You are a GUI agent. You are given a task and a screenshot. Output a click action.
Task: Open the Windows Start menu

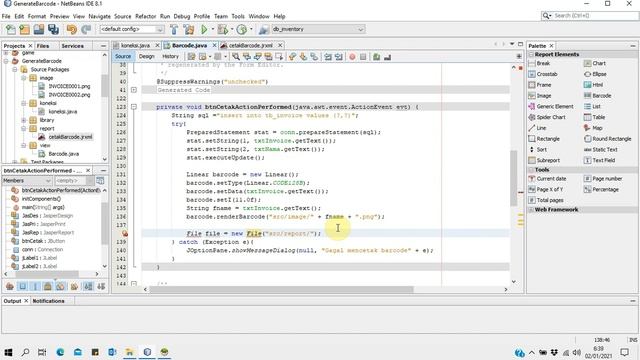(x=8, y=352)
